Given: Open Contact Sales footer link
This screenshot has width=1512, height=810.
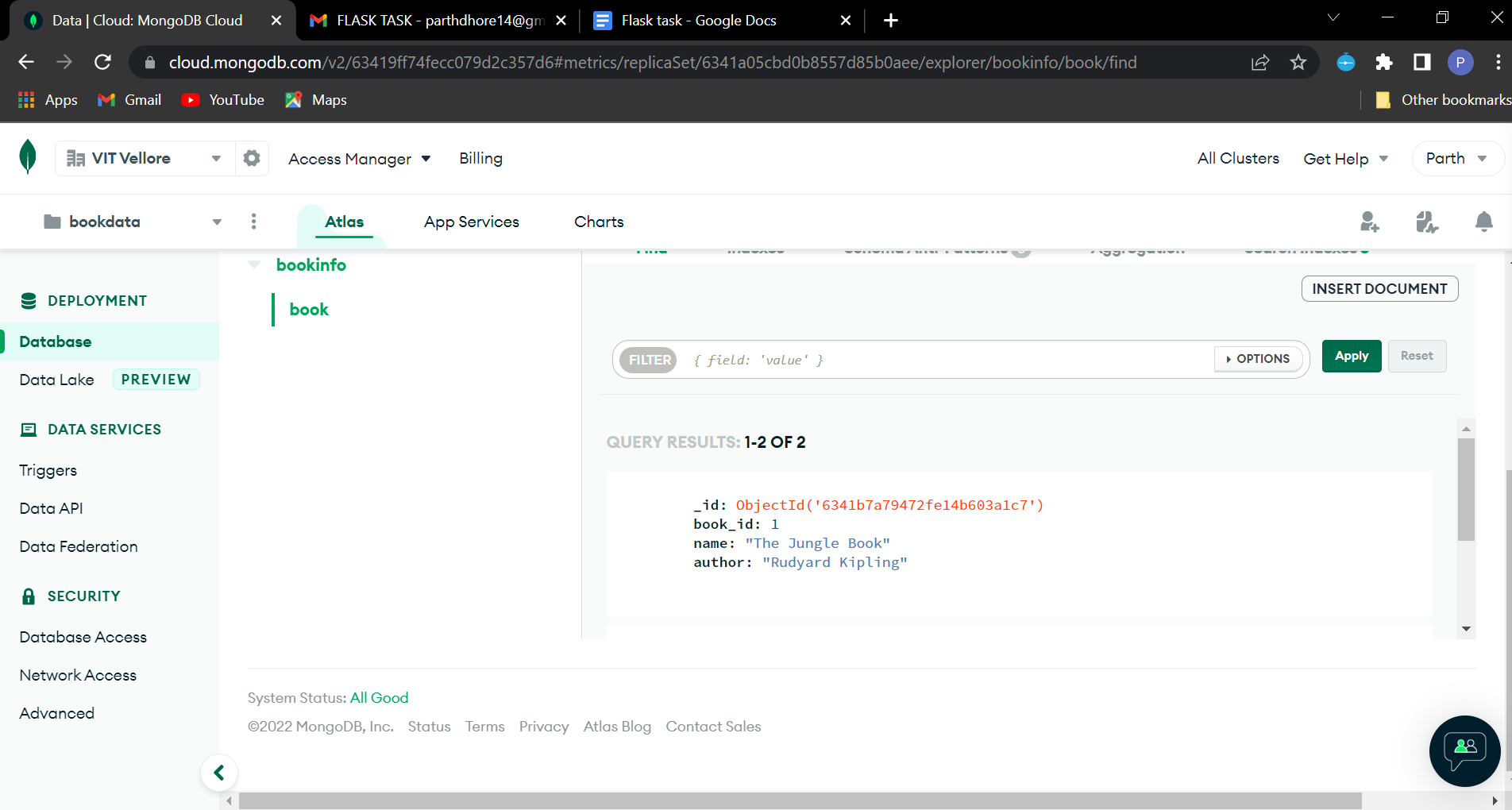Looking at the screenshot, I should (x=713, y=726).
